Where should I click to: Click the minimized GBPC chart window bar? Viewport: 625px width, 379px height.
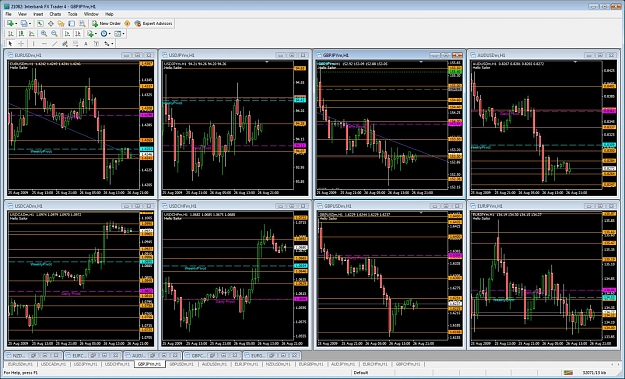point(212,355)
